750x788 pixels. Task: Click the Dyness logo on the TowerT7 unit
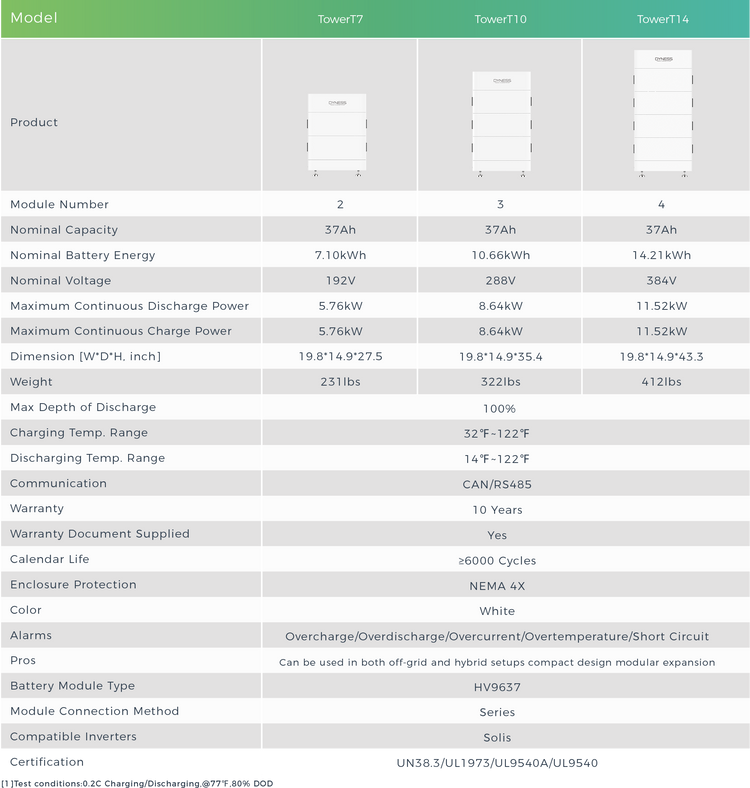coord(337,101)
